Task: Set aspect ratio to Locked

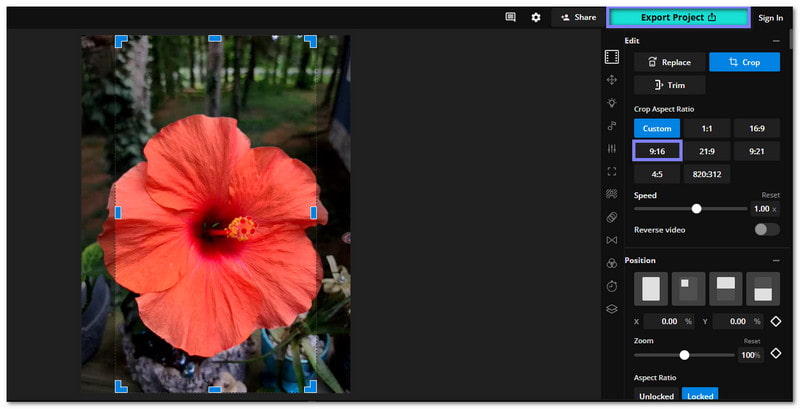Action: point(700,396)
